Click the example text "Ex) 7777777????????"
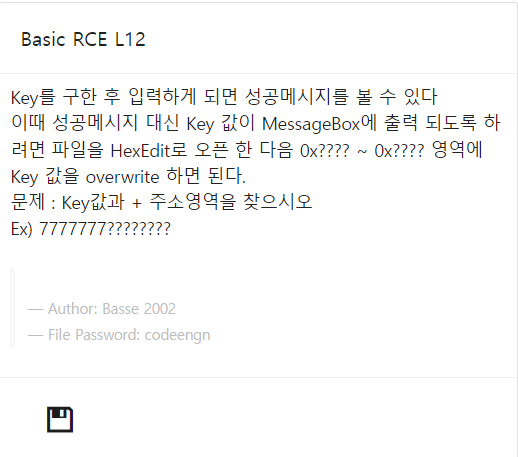The image size is (518, 457). tap(91, 229)
